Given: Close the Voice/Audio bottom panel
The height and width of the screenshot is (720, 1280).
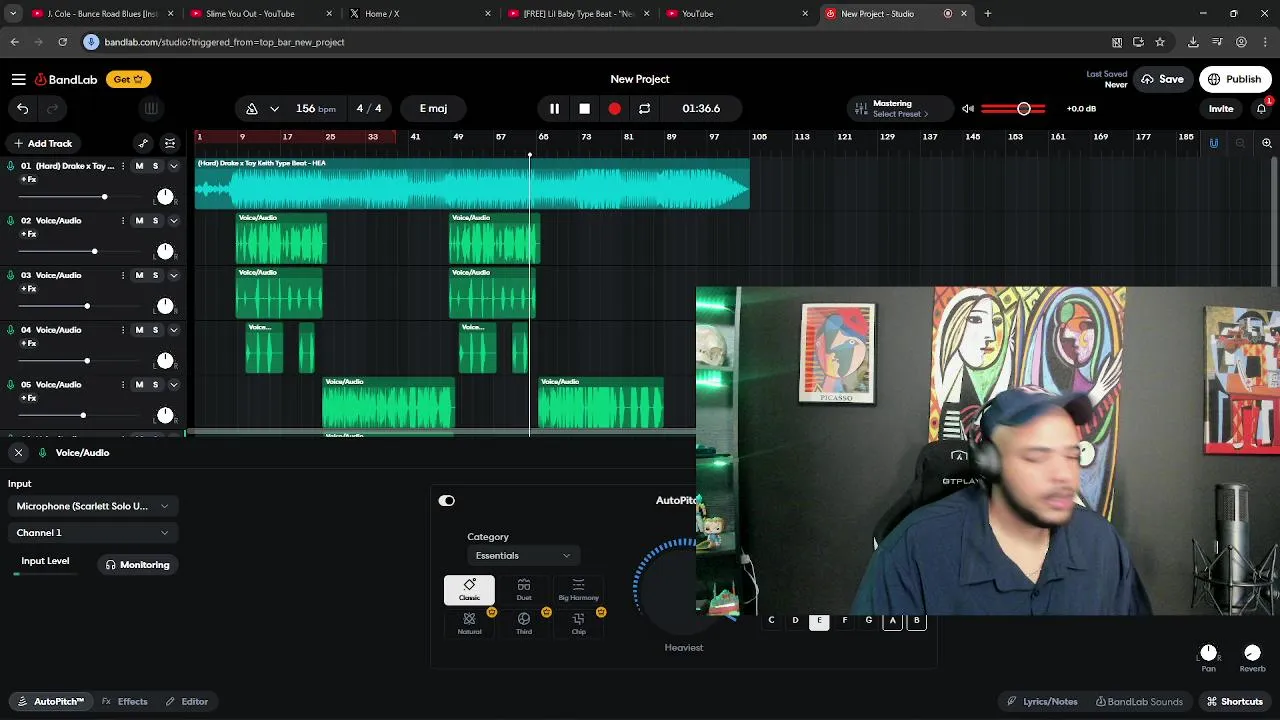Looking at the screenshot, I should point(18,453).
